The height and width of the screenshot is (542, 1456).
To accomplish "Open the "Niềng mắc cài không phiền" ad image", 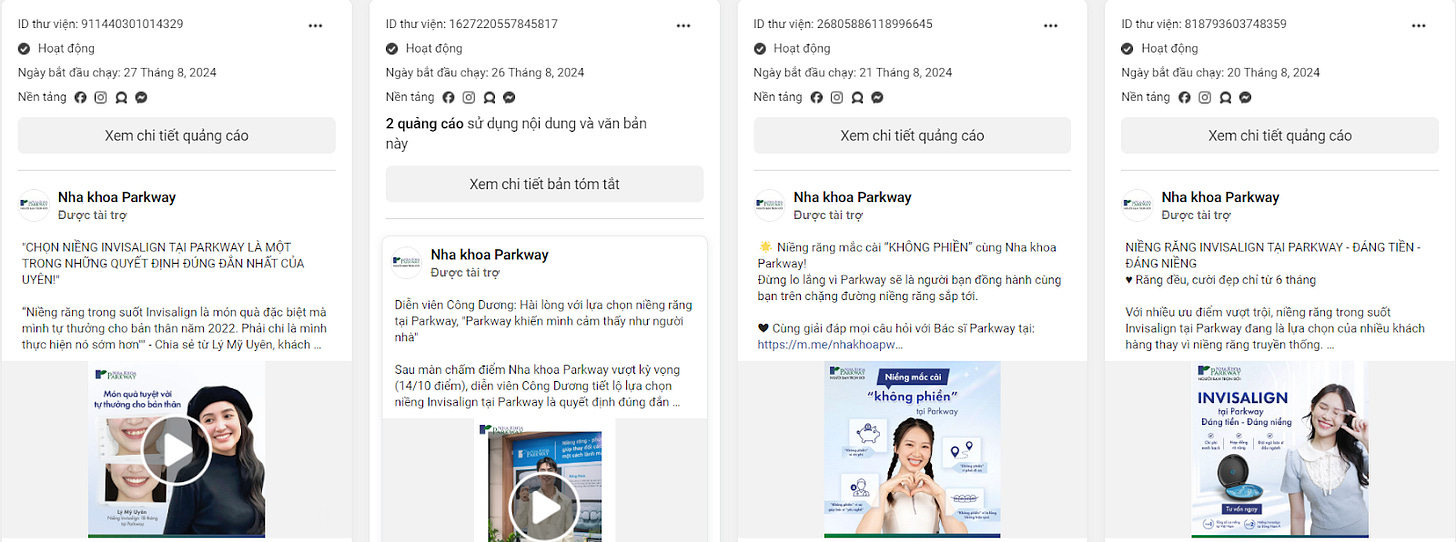I will click(x=913, y=450).
